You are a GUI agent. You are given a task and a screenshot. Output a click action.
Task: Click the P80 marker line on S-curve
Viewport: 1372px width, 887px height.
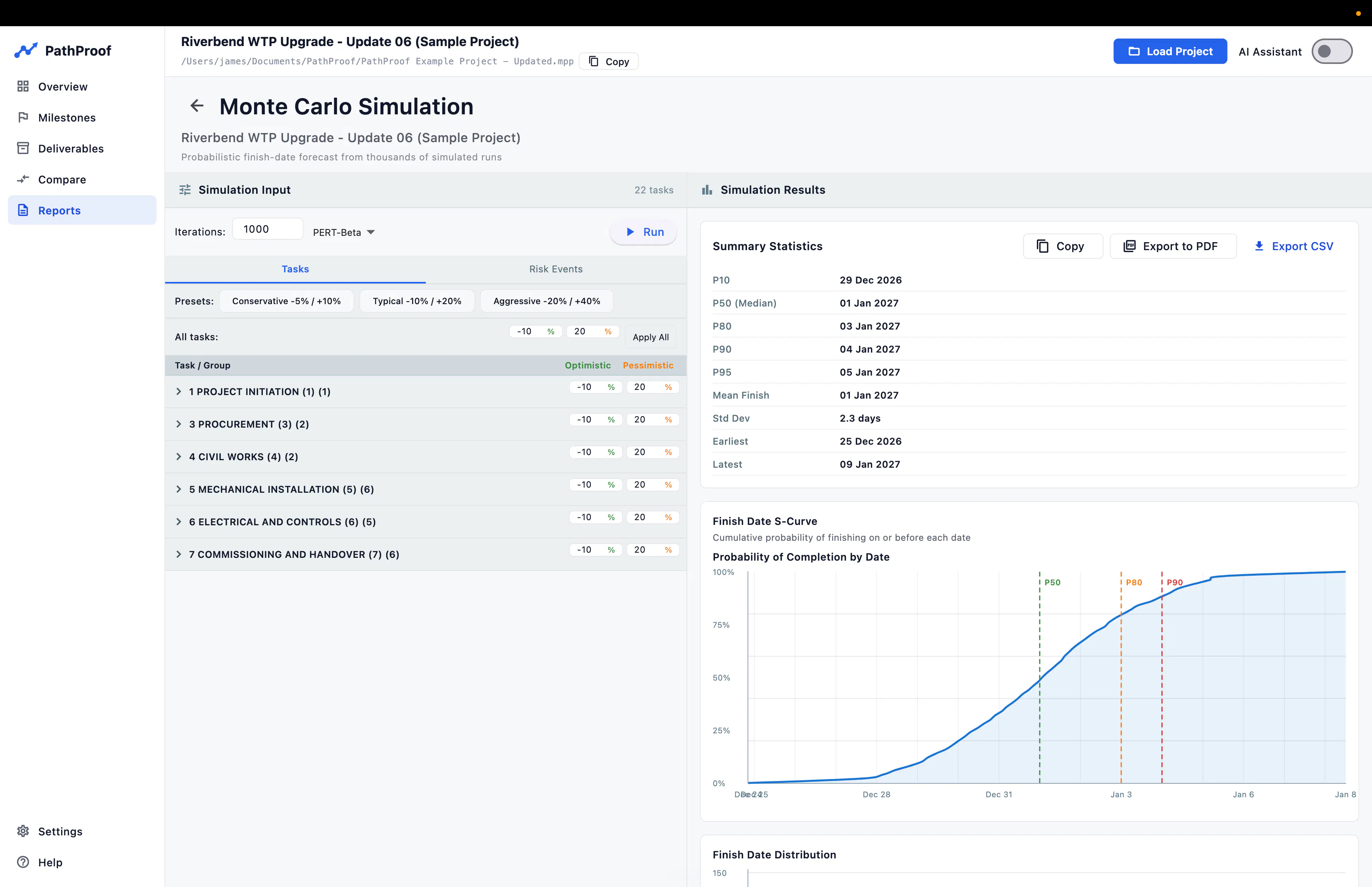(1121, 677)
